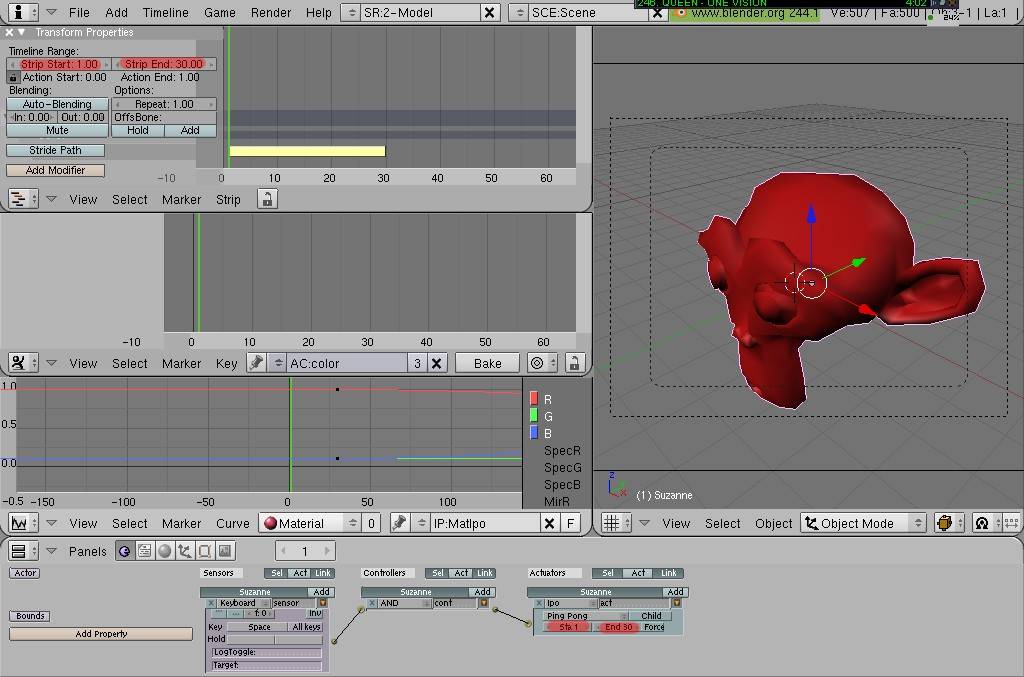Open the Strip menu in NLA editor

click(228, 200)
